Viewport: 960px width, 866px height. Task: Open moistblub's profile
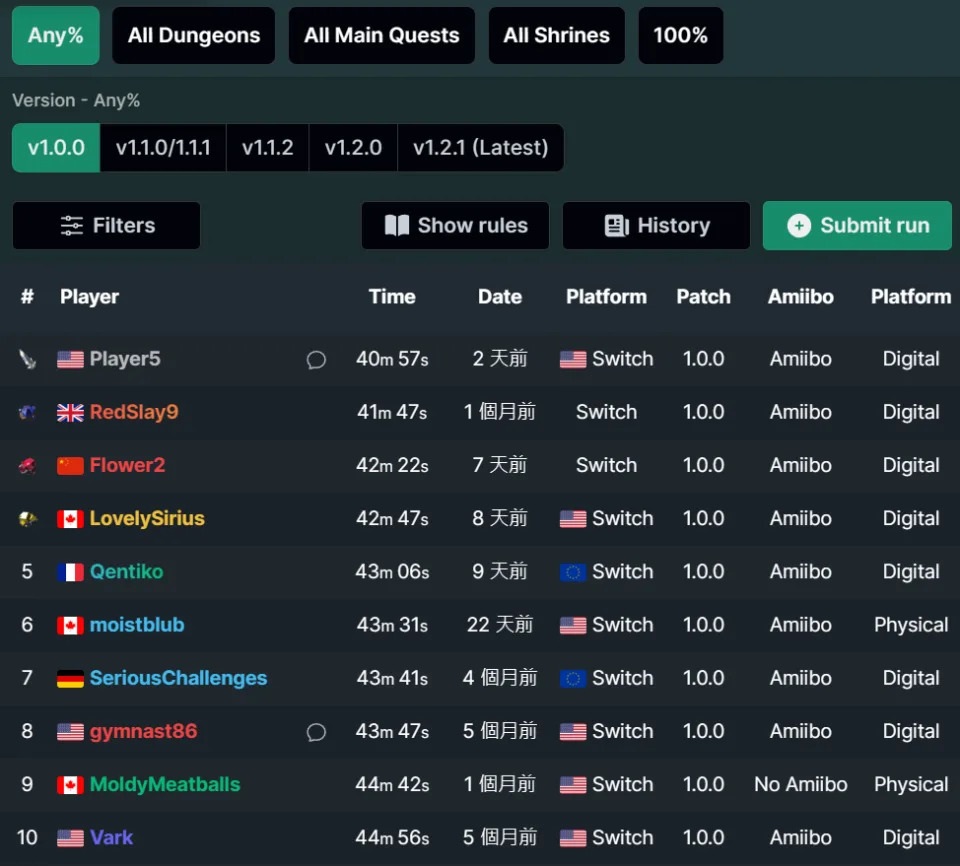pos(137,625)
